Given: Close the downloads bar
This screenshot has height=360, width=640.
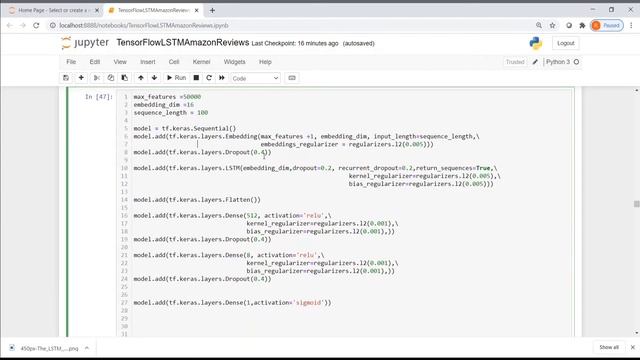Looking at the screenshot, I should [x=633, y=347].
